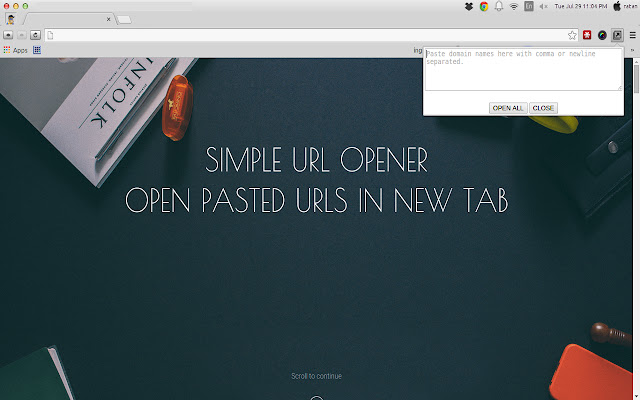
Task: Click the OPEN PASTED URLS IN NEW TAB text
Action: point(316,200)
